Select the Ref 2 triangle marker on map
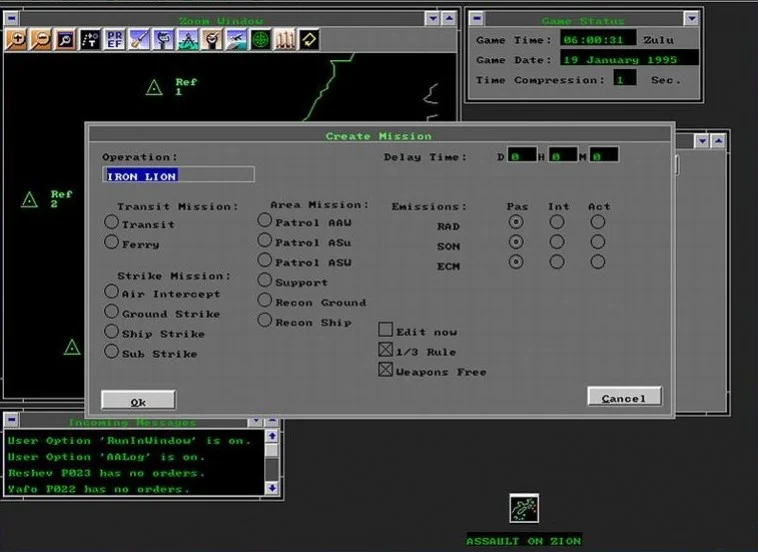Image resolution: width=758 pixels, height=552 pixels. 29,199
